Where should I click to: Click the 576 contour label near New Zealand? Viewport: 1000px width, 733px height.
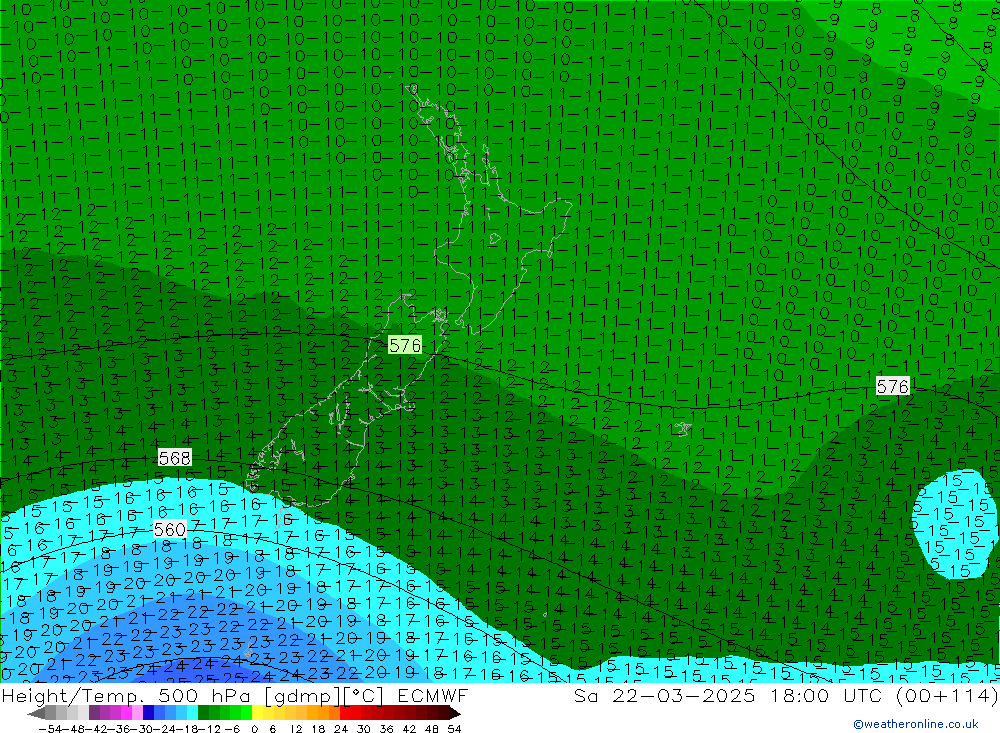click(405, 345)
